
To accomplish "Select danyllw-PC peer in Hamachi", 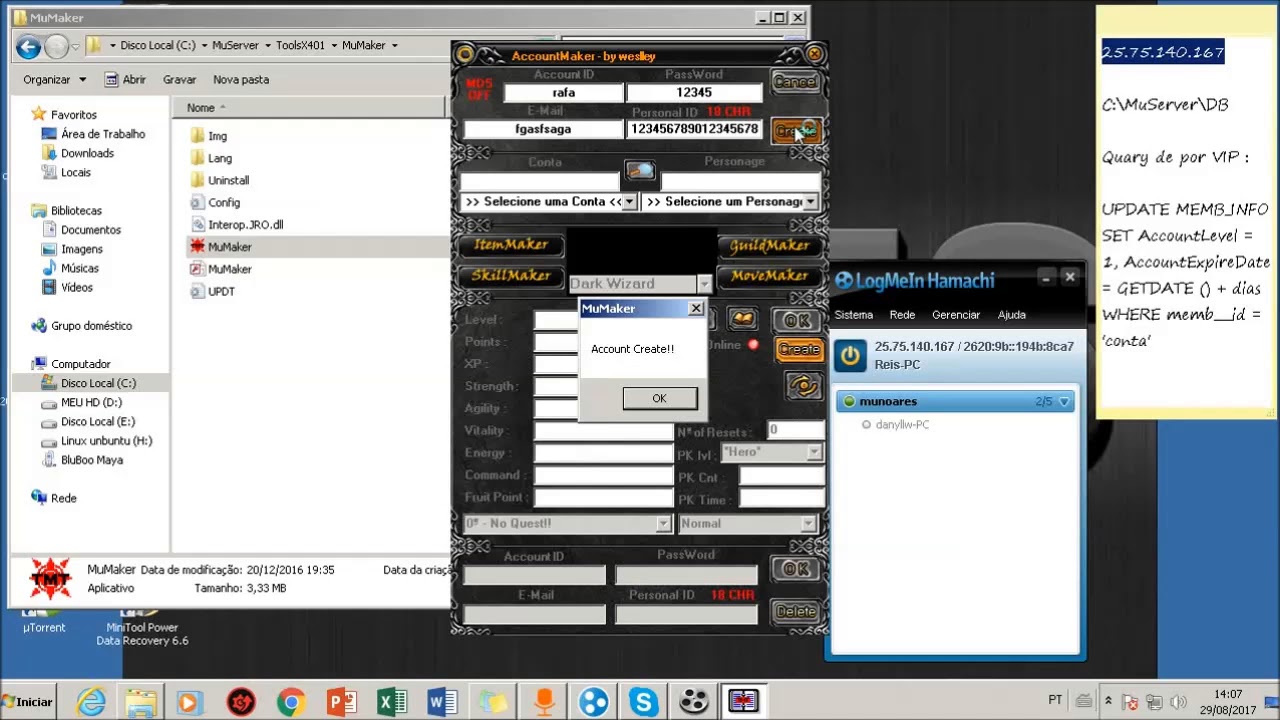I will pyautogui.click(x=902, y=425).
